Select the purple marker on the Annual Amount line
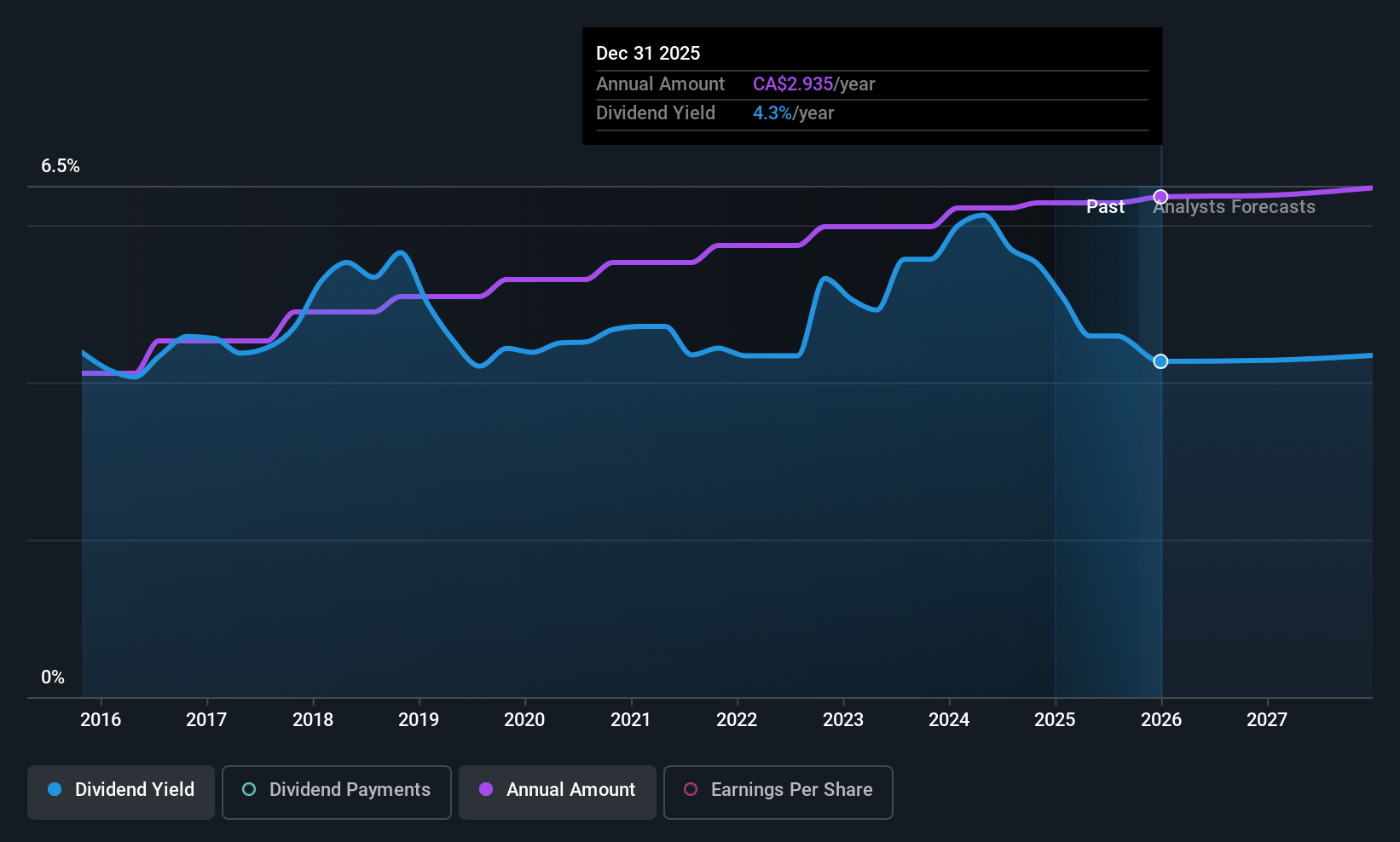This screenshot has height=842, width=1400. coord(1160,196)
